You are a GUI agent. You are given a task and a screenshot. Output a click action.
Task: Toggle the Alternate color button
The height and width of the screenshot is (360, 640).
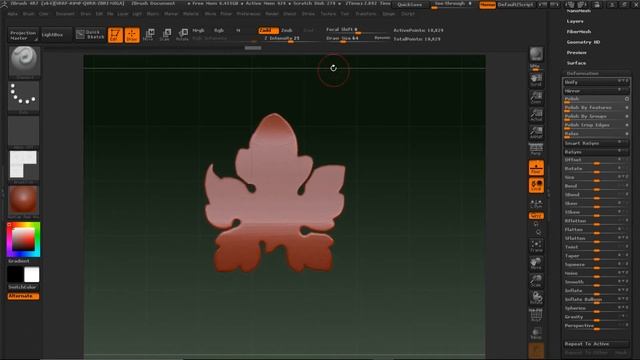coord(23,296)
